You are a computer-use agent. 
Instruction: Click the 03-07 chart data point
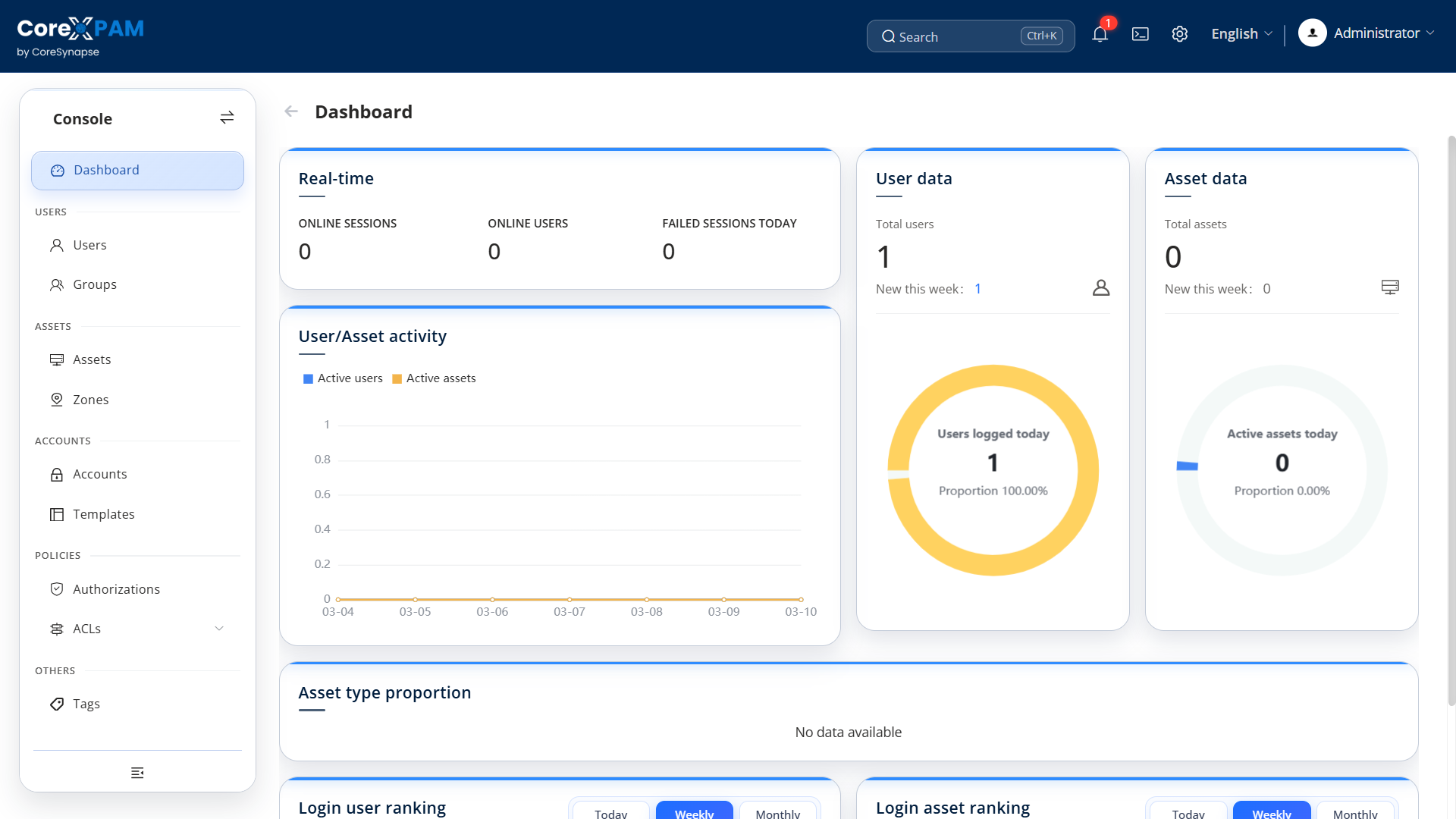coord(570,599)
